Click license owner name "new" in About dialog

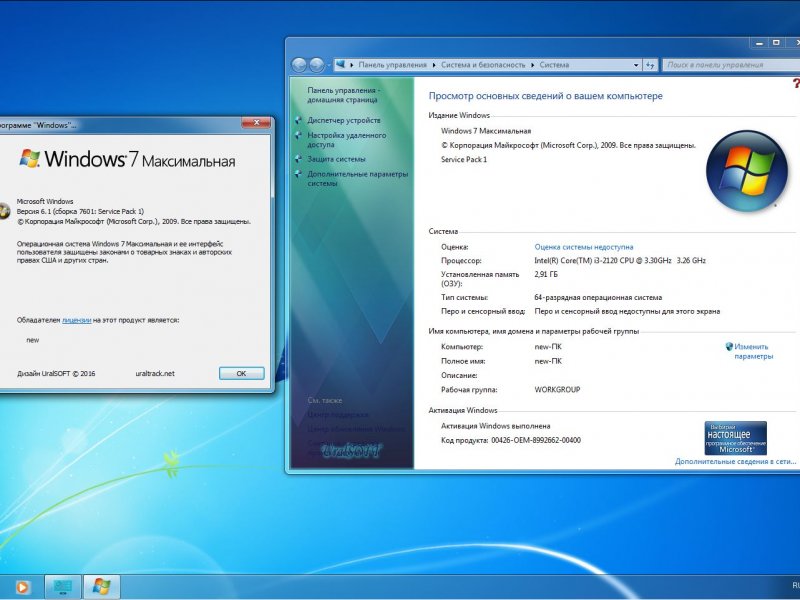click(33, 340)
